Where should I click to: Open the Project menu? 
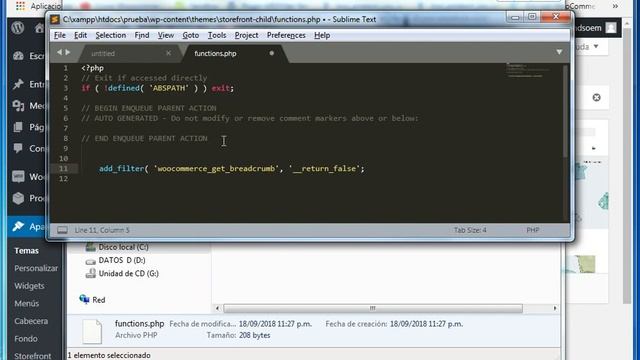[246, 36]
